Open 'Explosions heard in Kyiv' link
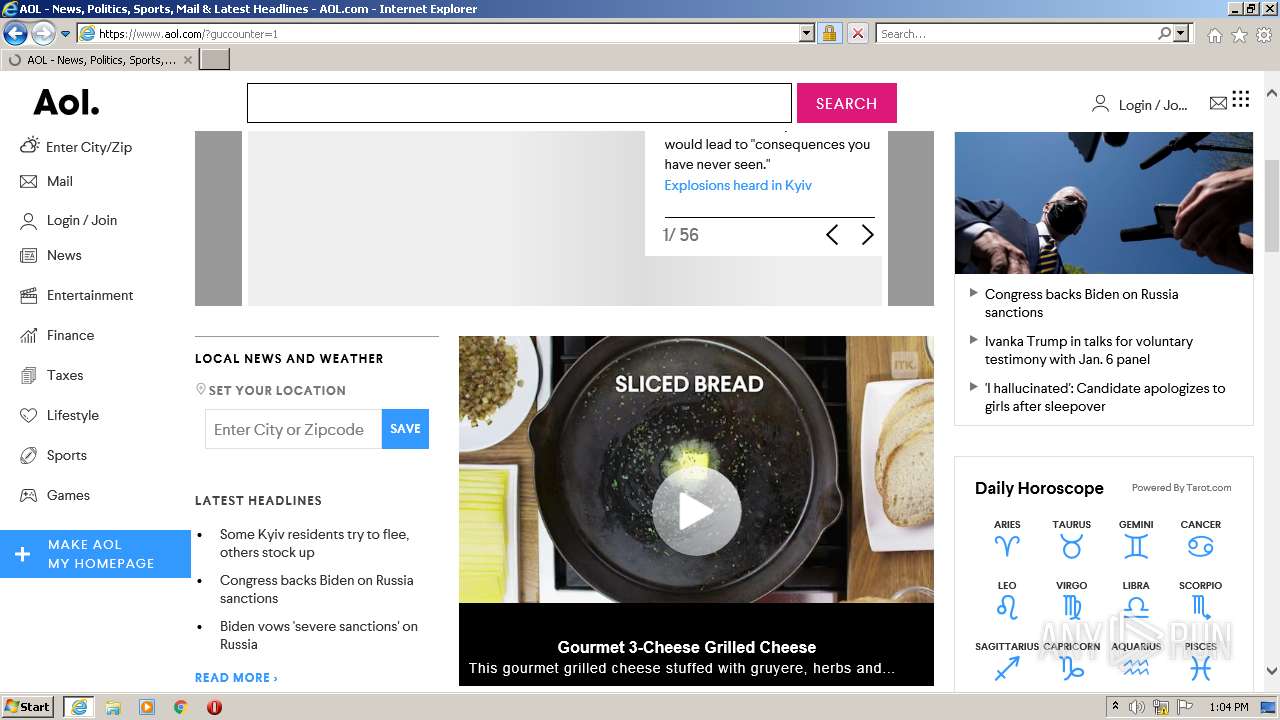Viewport: 1280px width, 720px height. click(x=738, y=185)
